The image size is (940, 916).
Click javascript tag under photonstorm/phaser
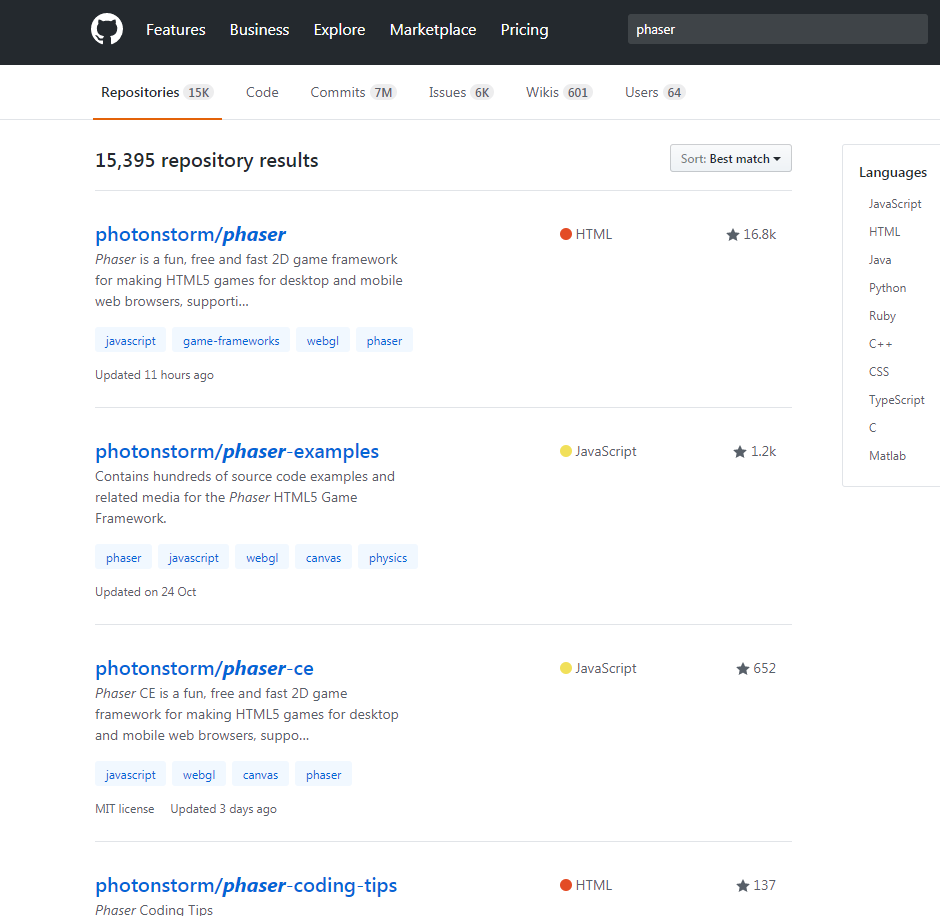pos(130,340)
